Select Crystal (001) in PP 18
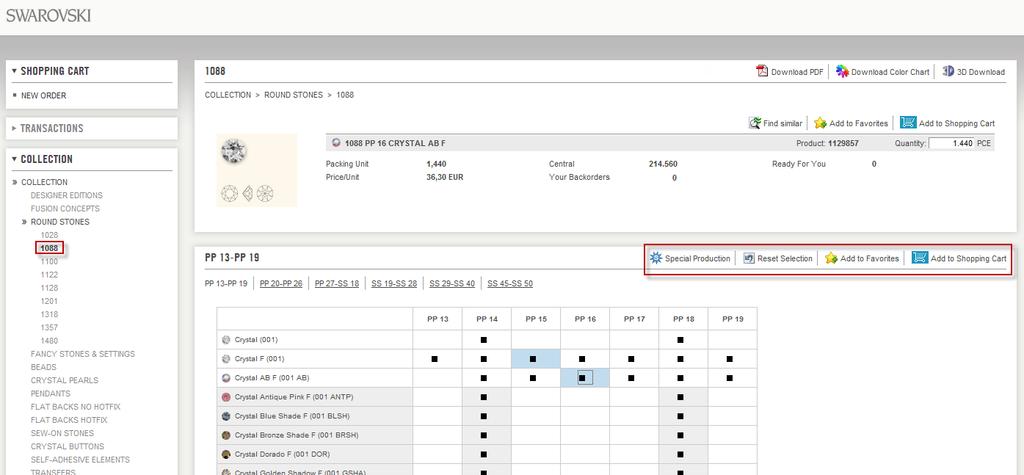This screenshot has height=475, width=1024. (x=680, y=340)
